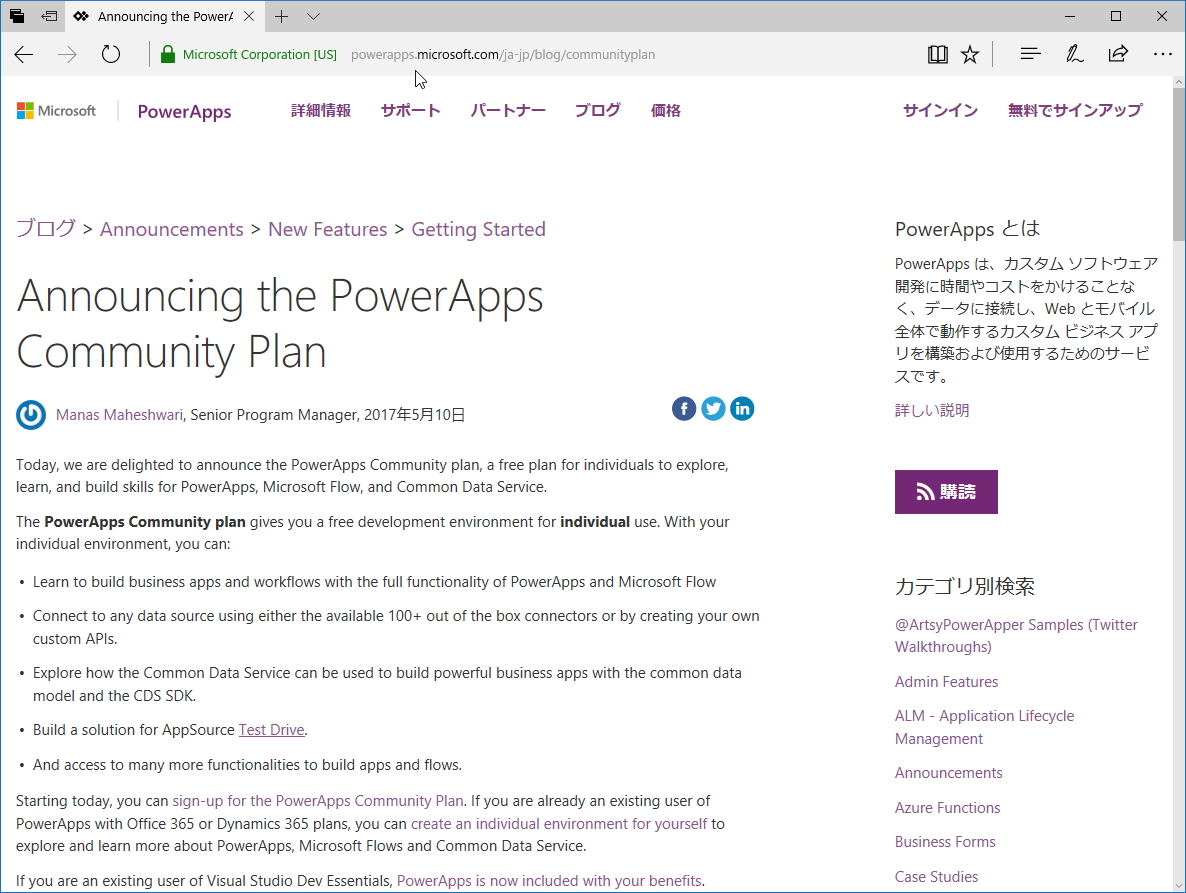Navigate to the ブログ menu item
The width and height of the screenshot is (1186, 893).
(597, 110)
